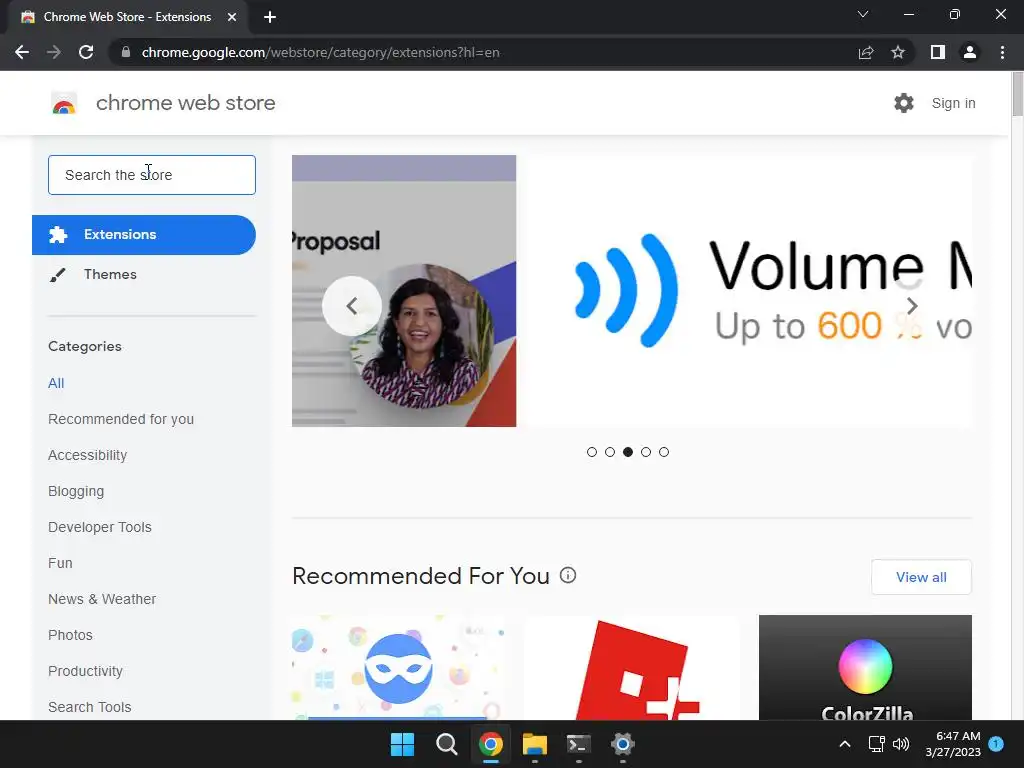Click the page vertical scrollbar
Viewport: 1024px width, 768px height.
coord(1017,95)
